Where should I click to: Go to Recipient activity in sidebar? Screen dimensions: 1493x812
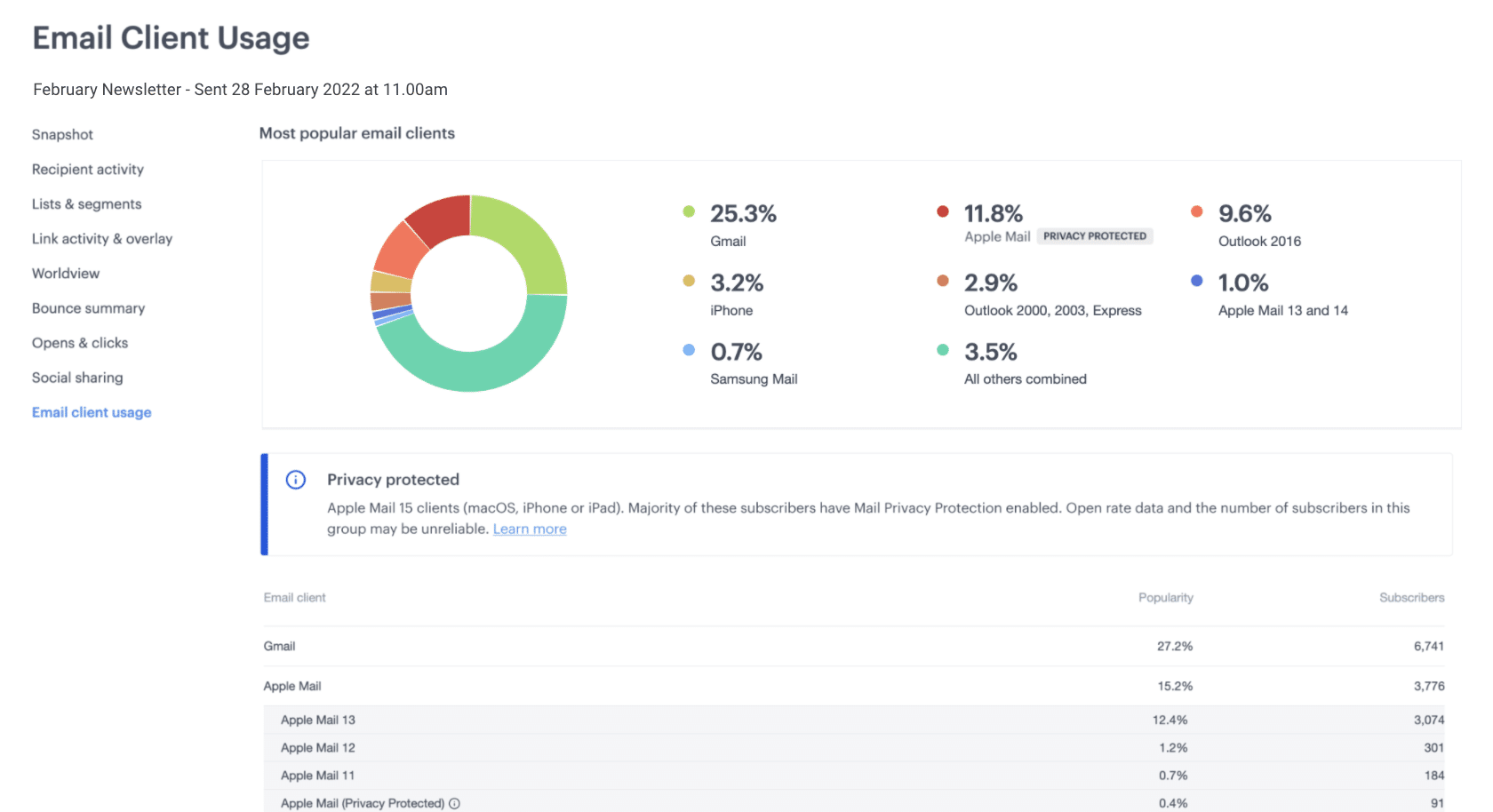click(88, 170)
